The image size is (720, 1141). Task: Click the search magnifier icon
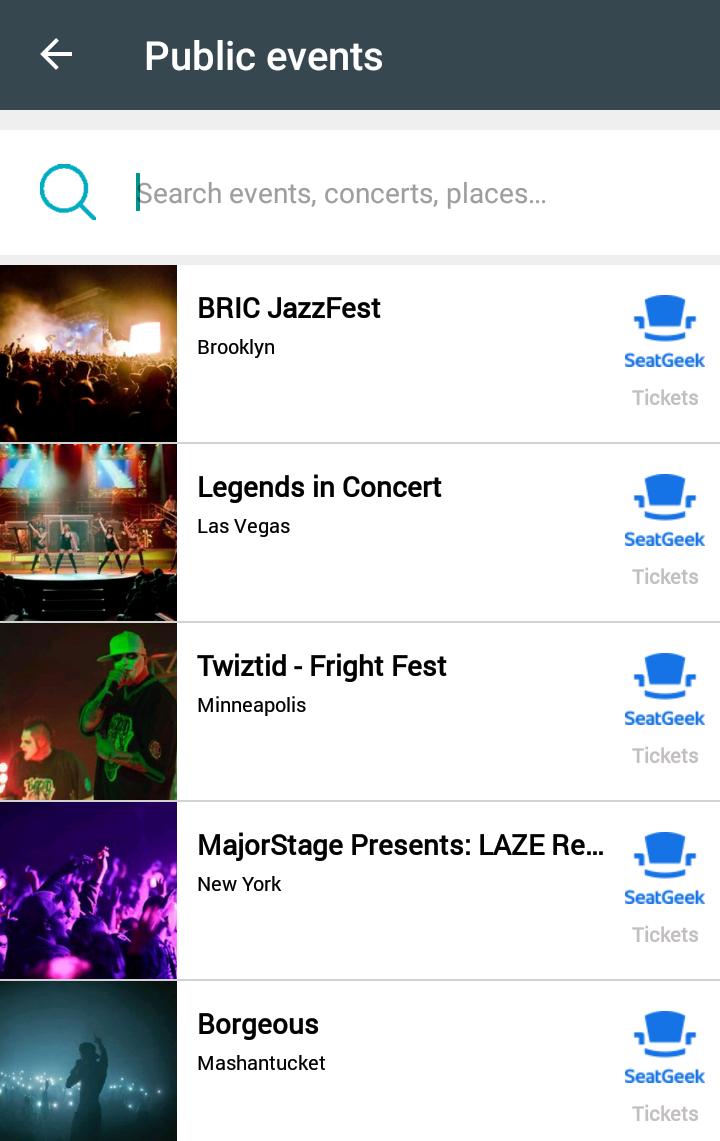coord(67,192)
